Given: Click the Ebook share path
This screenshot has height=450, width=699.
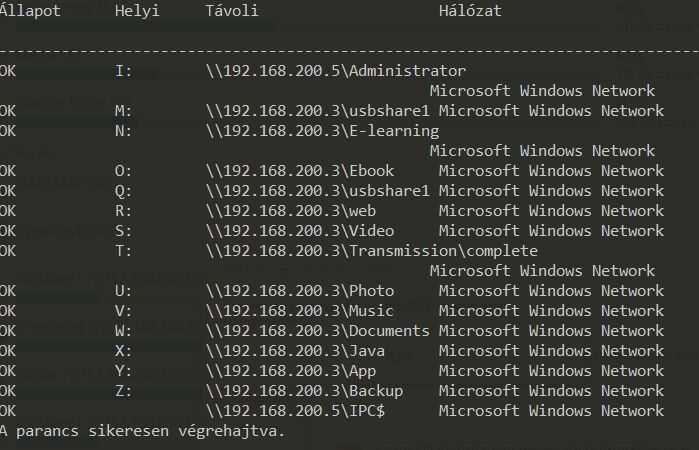Looking at the screenshot, I should pyautogui.click(x=300, y=171).
